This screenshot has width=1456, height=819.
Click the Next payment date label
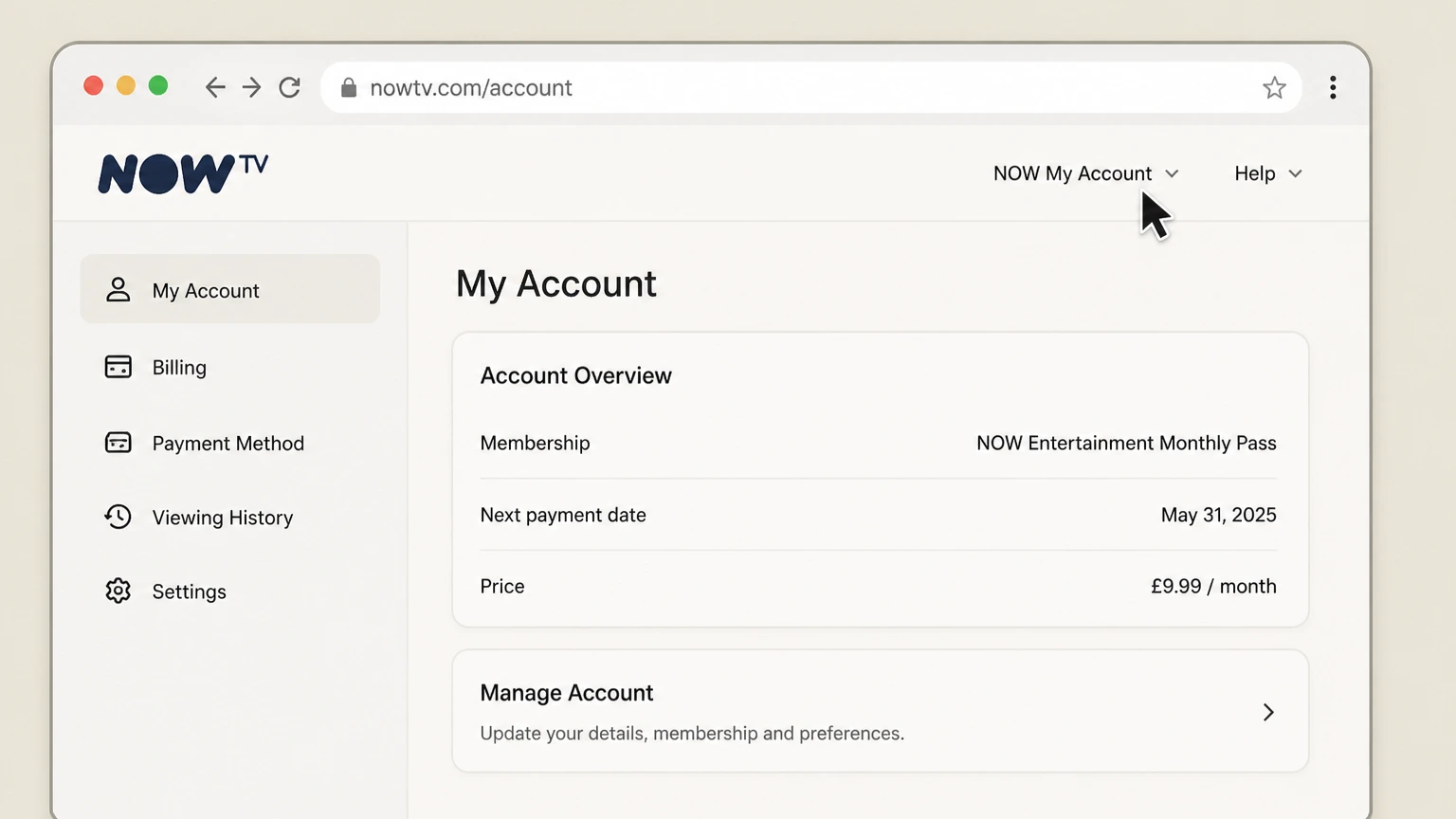[x=563, y=515]
